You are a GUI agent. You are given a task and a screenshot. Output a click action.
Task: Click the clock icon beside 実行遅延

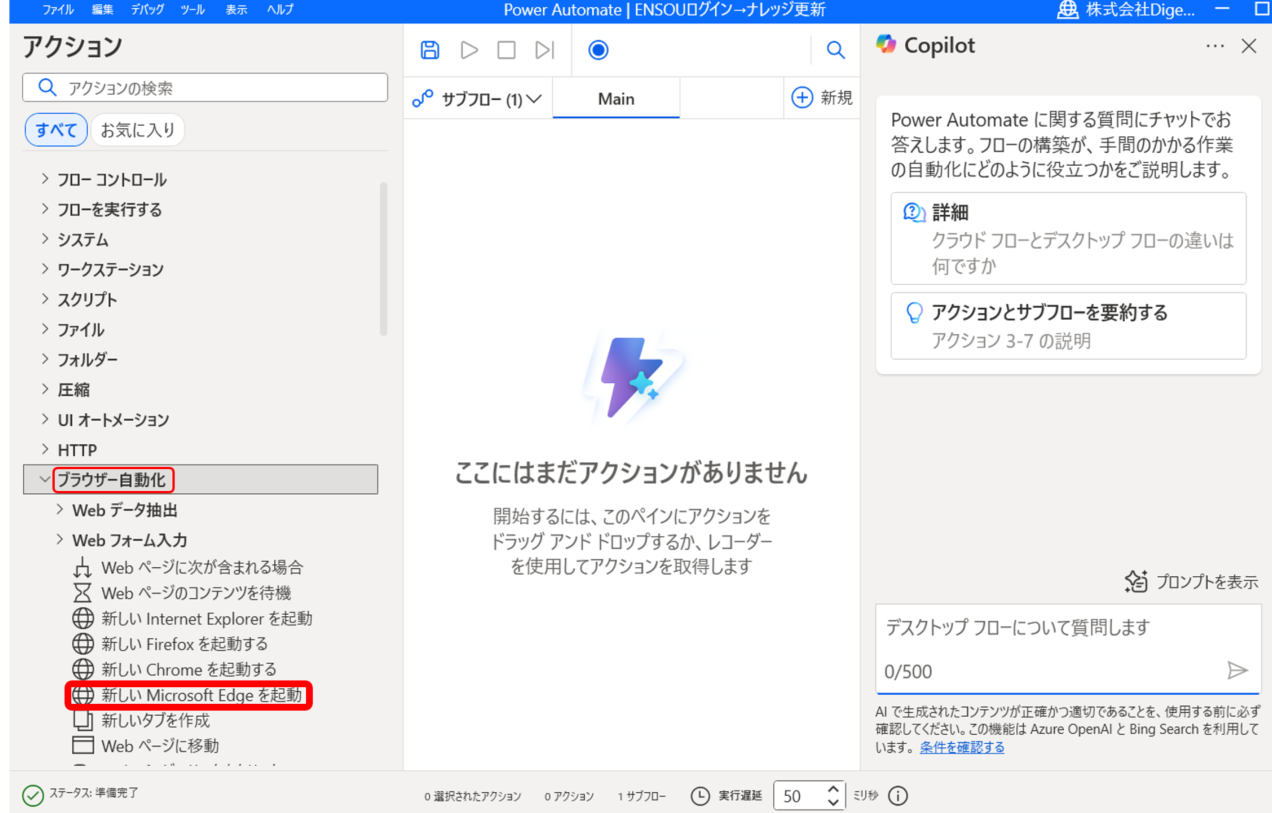701,796
